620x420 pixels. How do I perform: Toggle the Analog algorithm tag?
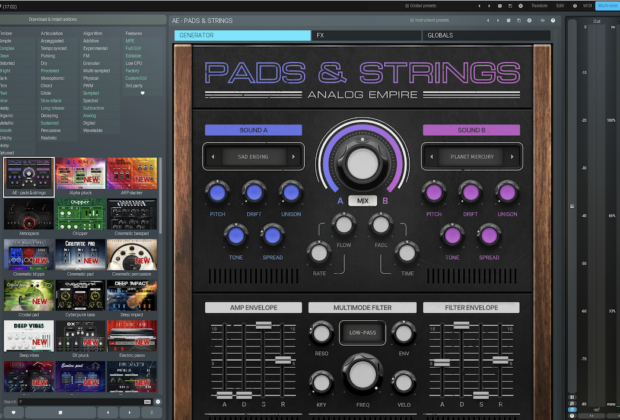pos(89,115)
